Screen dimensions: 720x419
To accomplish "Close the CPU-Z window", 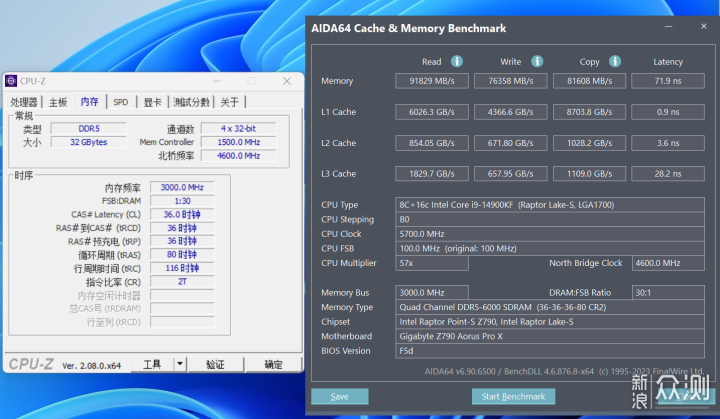I will pos(287,81).
